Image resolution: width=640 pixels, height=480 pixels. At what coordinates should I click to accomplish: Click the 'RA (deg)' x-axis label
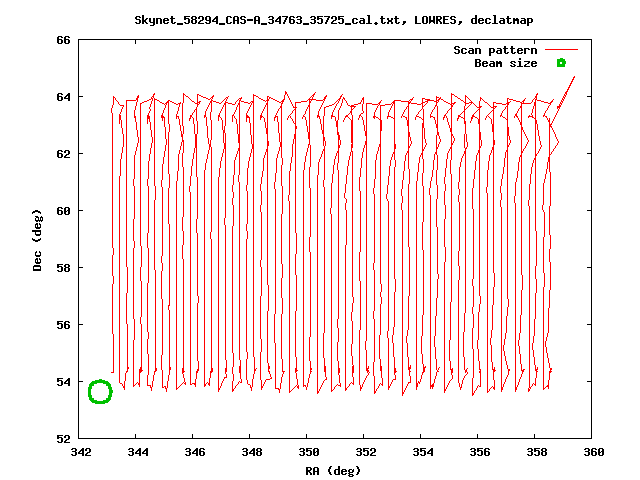point(333,471)
